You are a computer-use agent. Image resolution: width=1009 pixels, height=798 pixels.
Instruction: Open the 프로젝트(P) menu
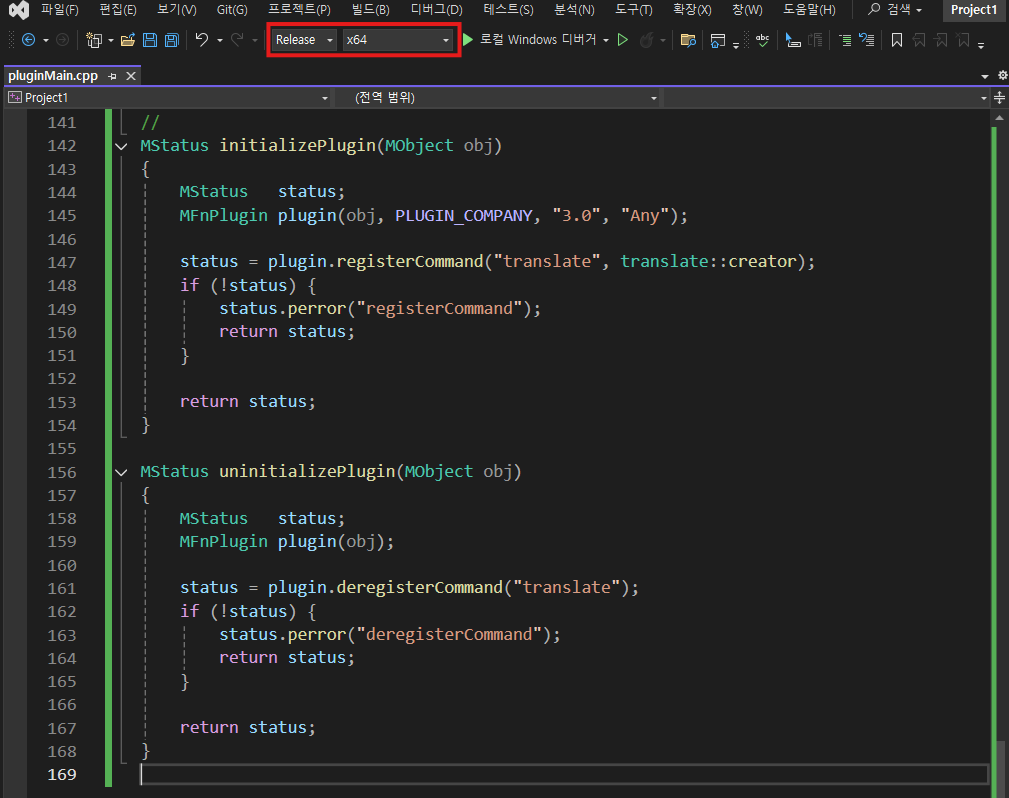(x=299, y=10)
